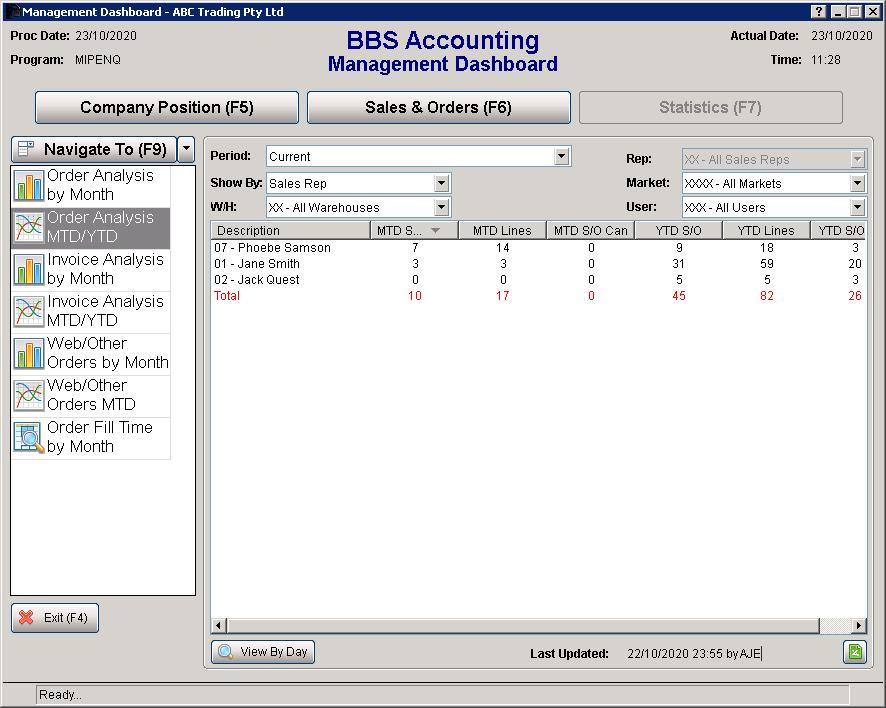Open the User filter dropdown
886x708 pixels.
pos(857,207)
